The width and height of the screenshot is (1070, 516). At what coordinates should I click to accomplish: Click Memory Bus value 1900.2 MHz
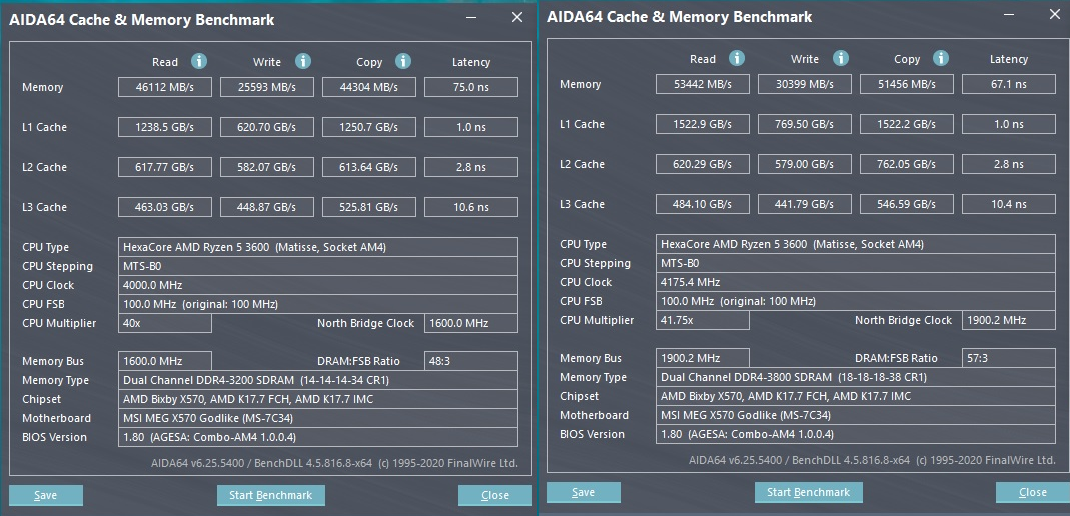703,358
